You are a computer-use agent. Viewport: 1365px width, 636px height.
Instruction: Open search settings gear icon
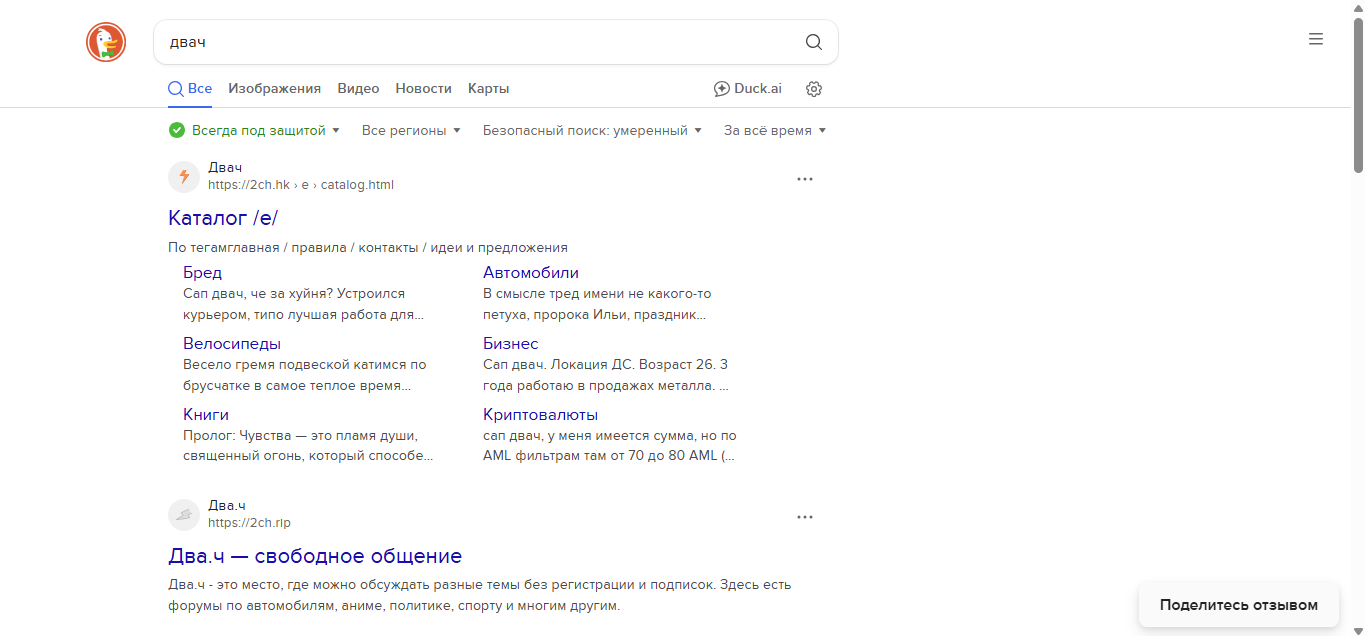(814, 89)
